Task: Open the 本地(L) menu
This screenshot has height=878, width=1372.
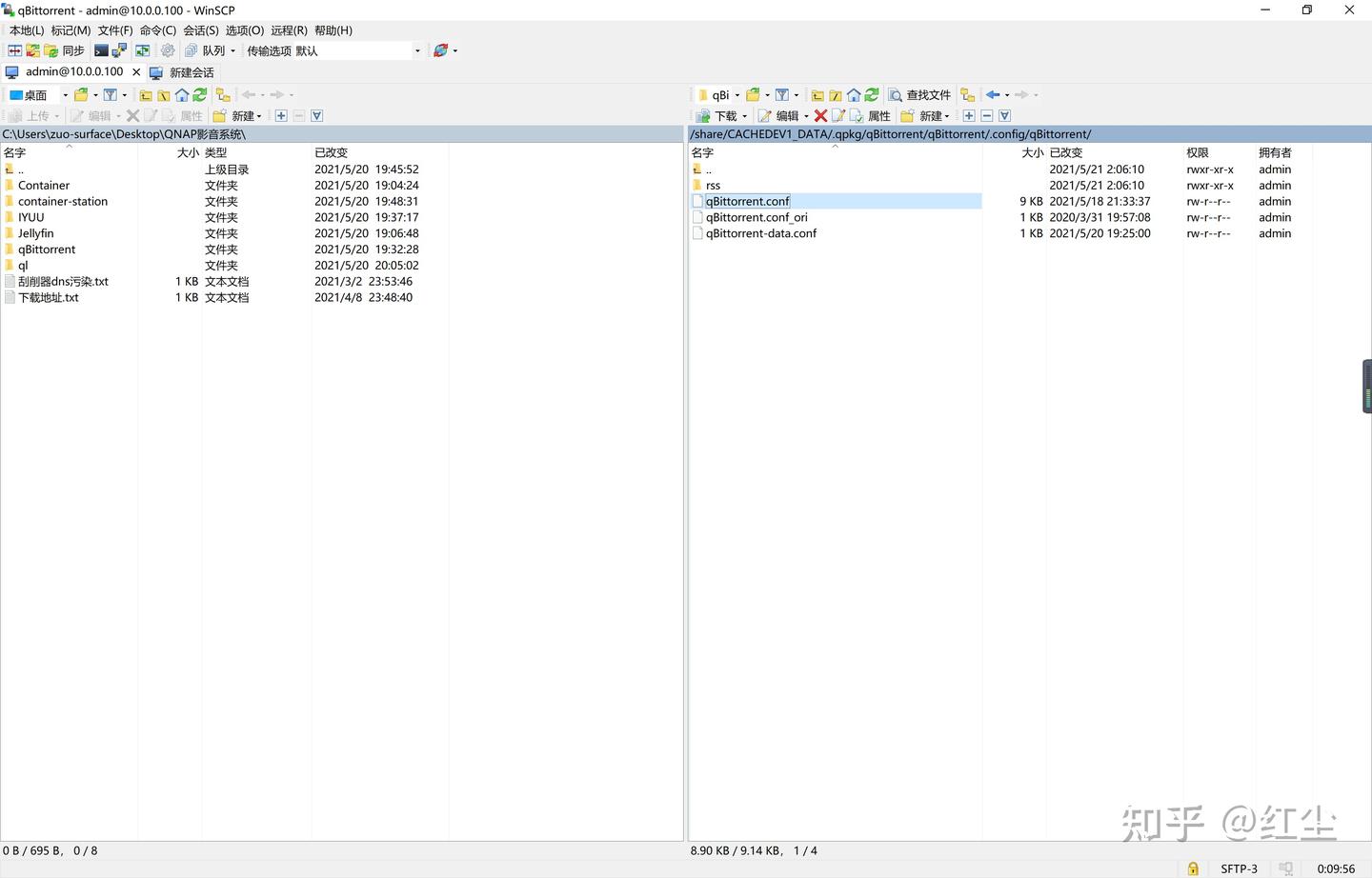Action: coord(27,30)
